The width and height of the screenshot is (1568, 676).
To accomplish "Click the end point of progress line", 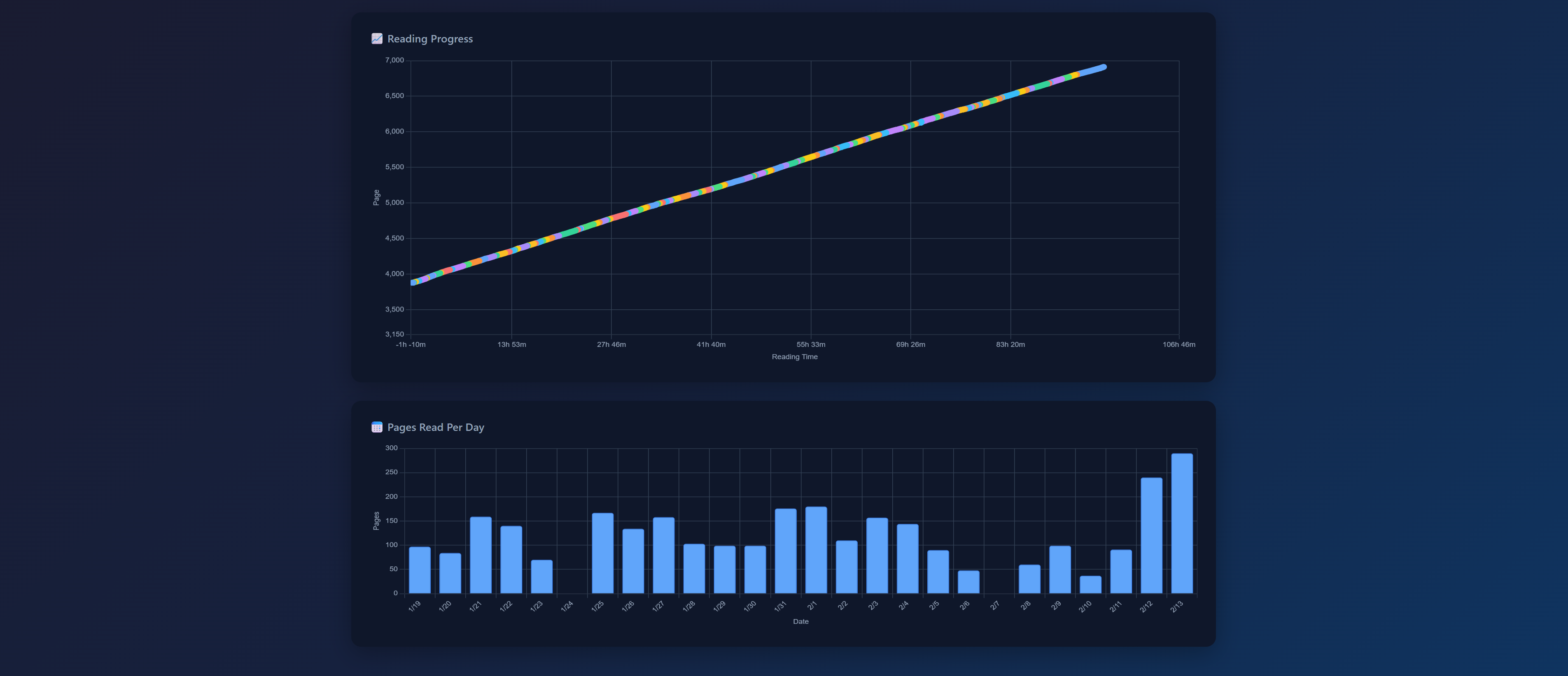I will [x=1104, y=68].
